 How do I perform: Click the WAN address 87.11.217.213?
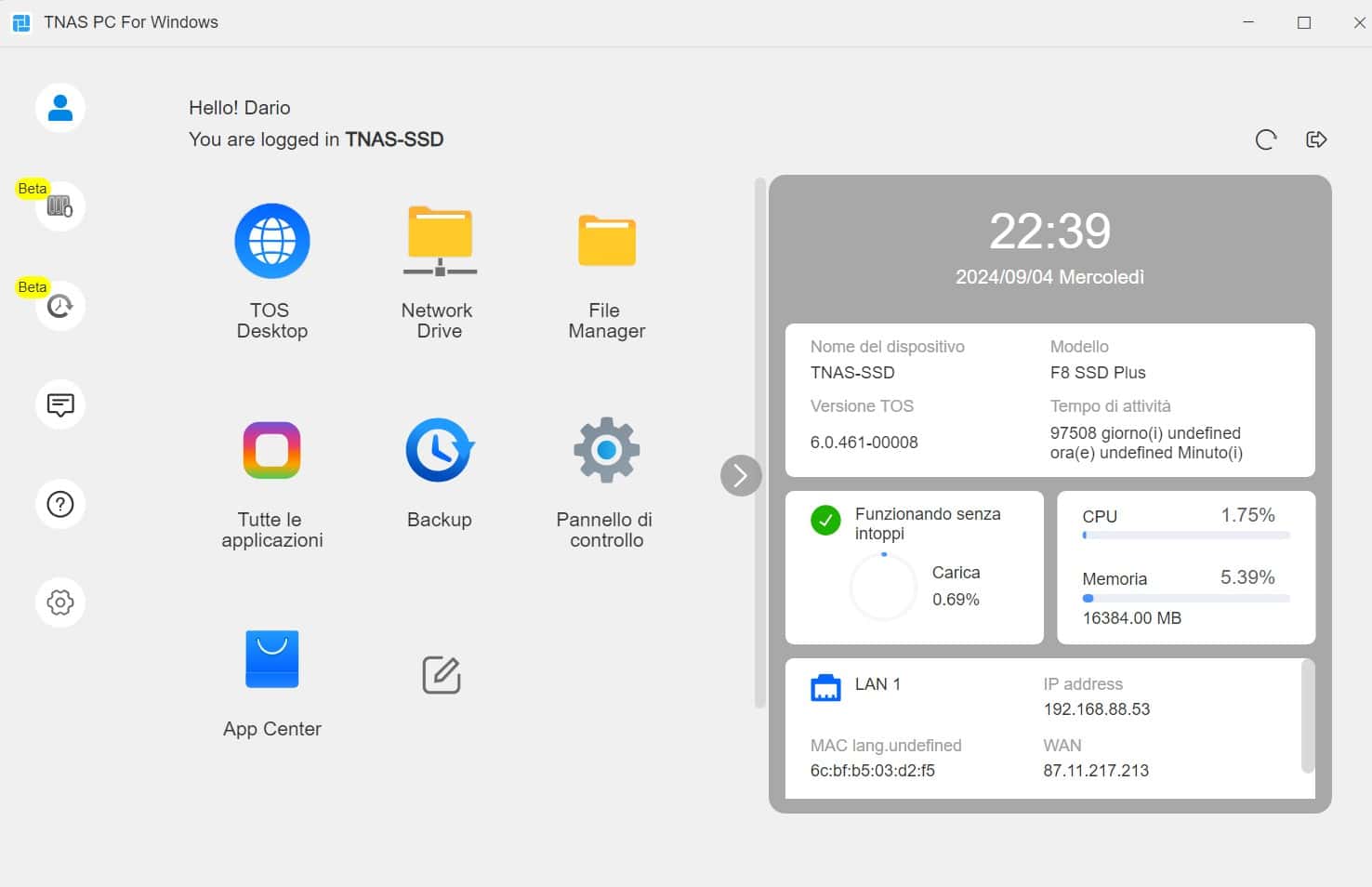(1096, 771)
